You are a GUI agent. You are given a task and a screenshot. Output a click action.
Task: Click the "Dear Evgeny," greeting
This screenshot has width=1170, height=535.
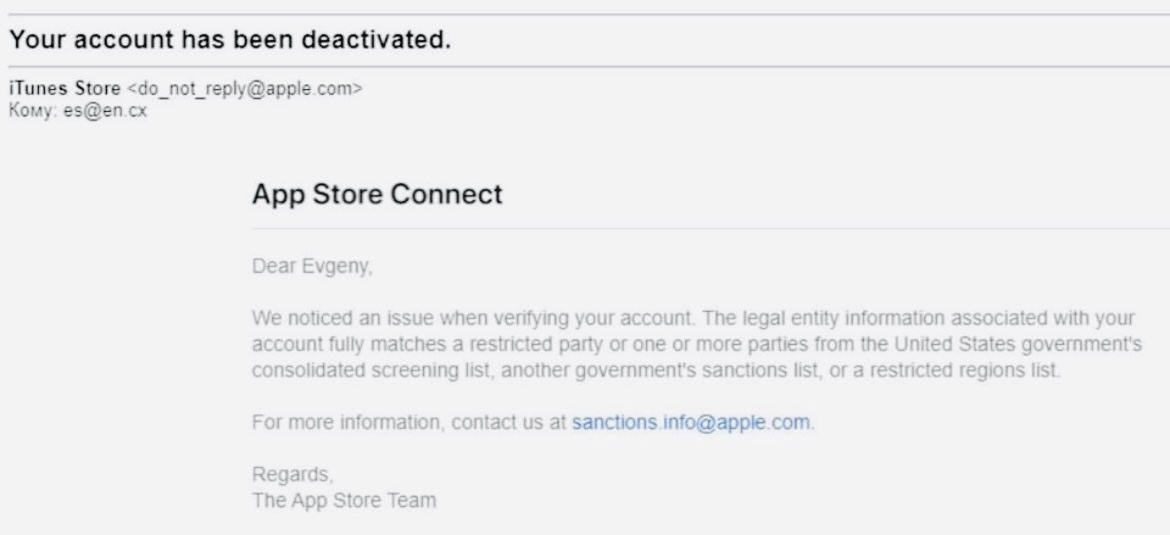(x=297, y=268)
